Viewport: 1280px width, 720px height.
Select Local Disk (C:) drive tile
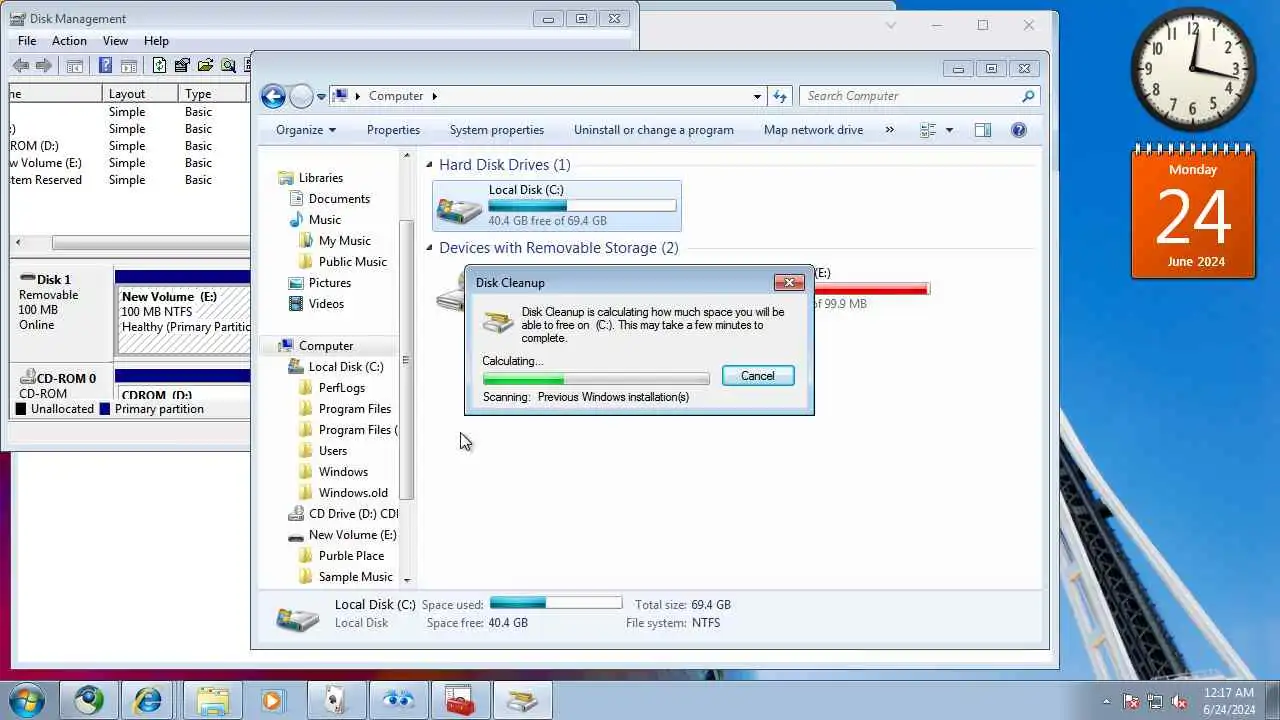pyautogui.click(x=557, y=205)
